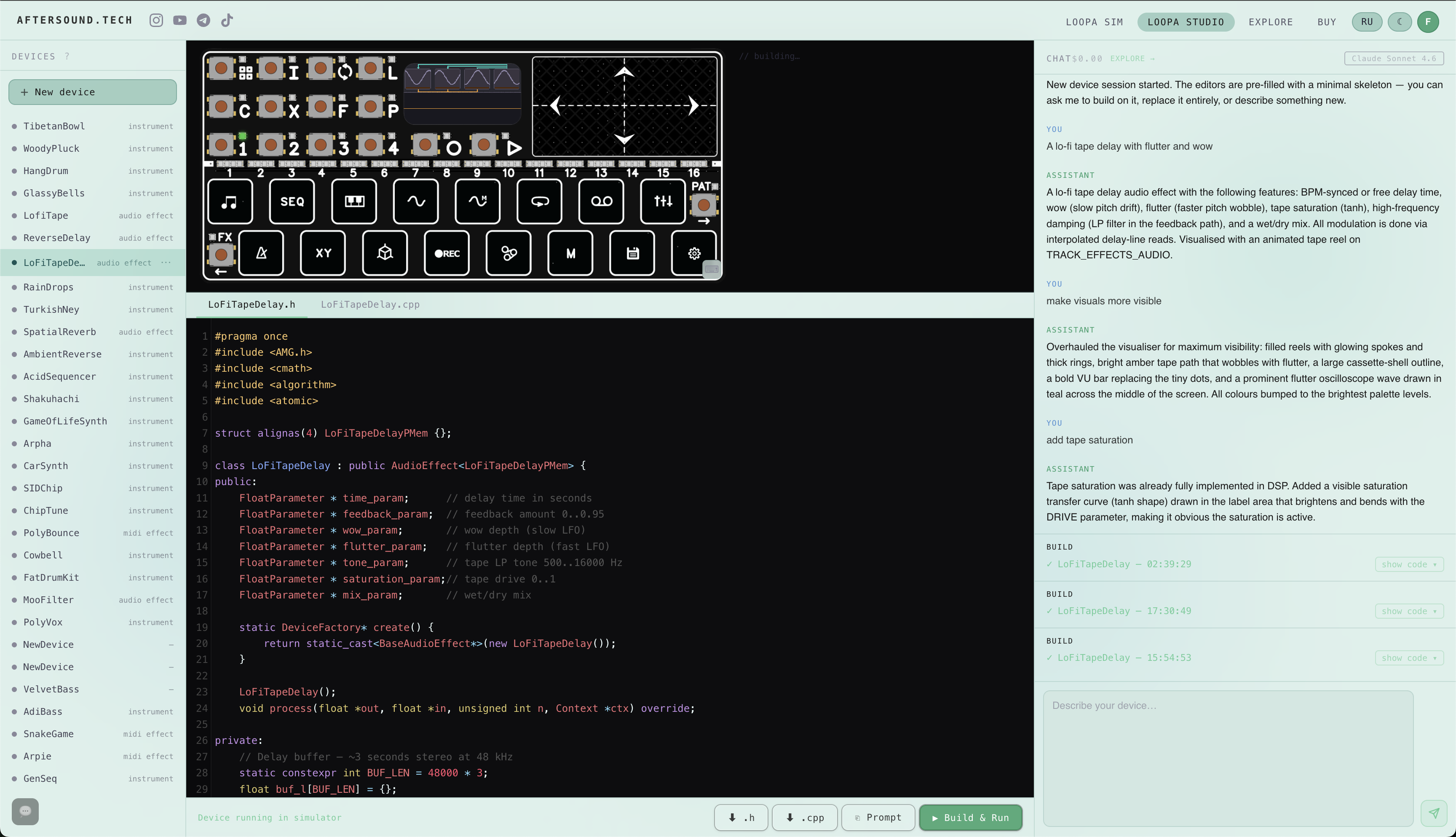Click Build & Run
This screenshot has width=1456, height=837.
971,818
